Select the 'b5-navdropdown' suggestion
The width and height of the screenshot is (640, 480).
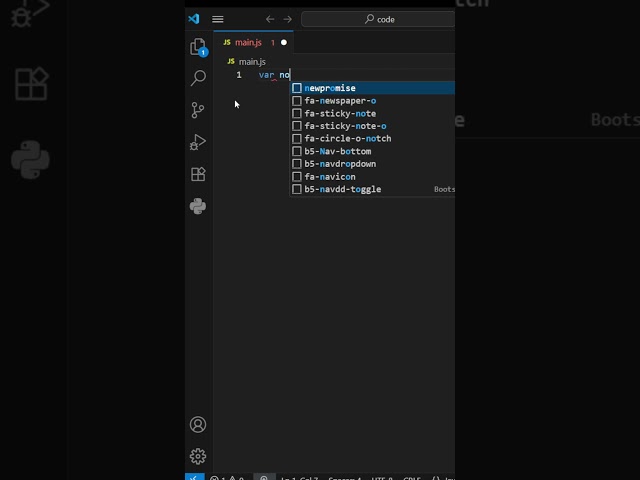click(372, 164)
